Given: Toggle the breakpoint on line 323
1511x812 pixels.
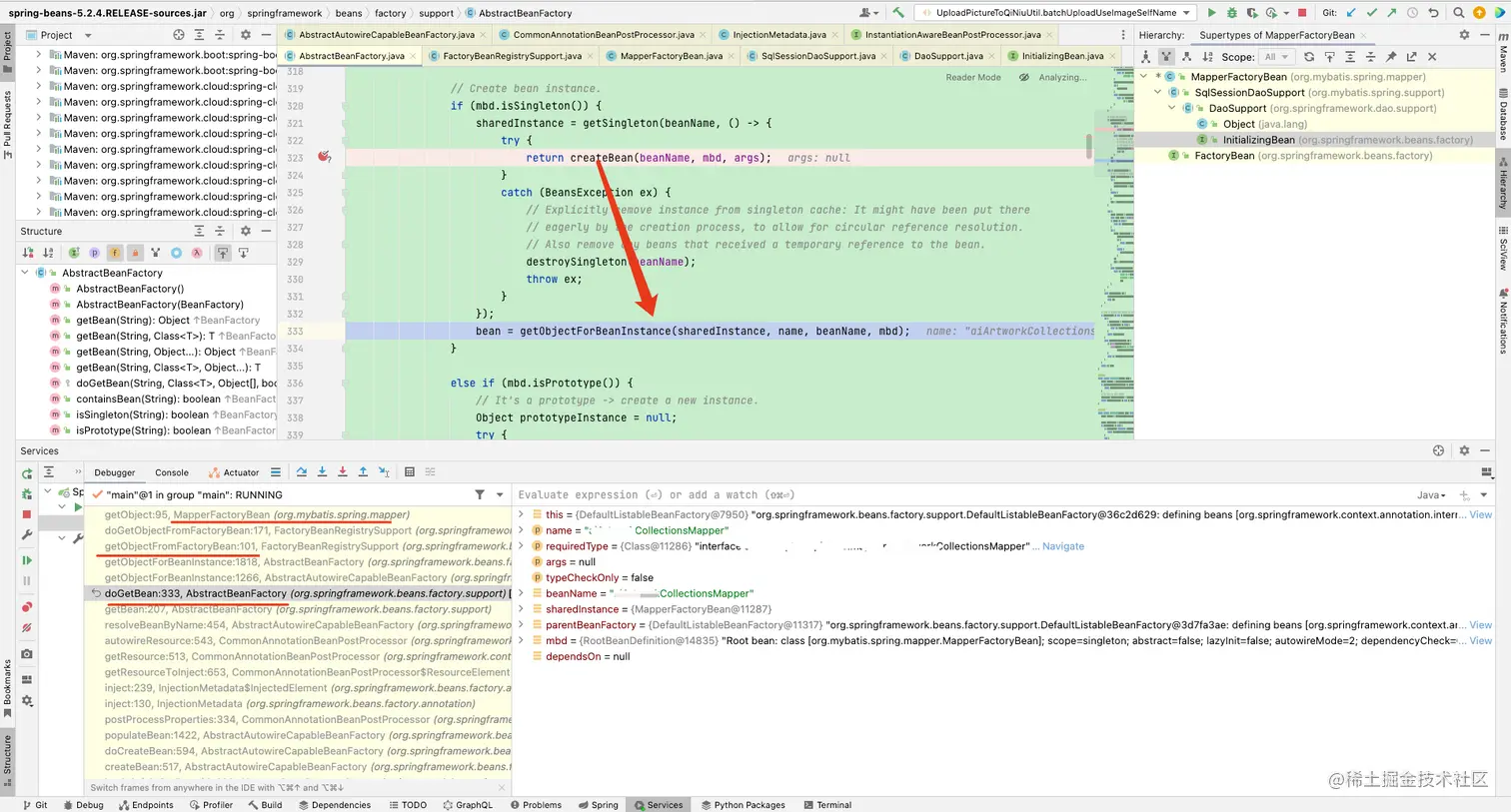Looking at the screenshot, I should tap(324, 157).
